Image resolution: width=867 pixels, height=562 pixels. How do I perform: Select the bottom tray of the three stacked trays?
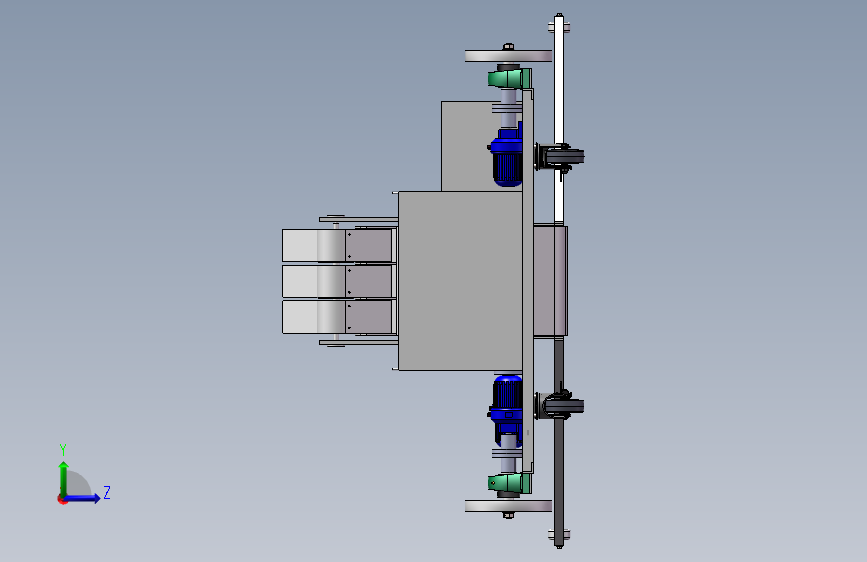(338, 317)
